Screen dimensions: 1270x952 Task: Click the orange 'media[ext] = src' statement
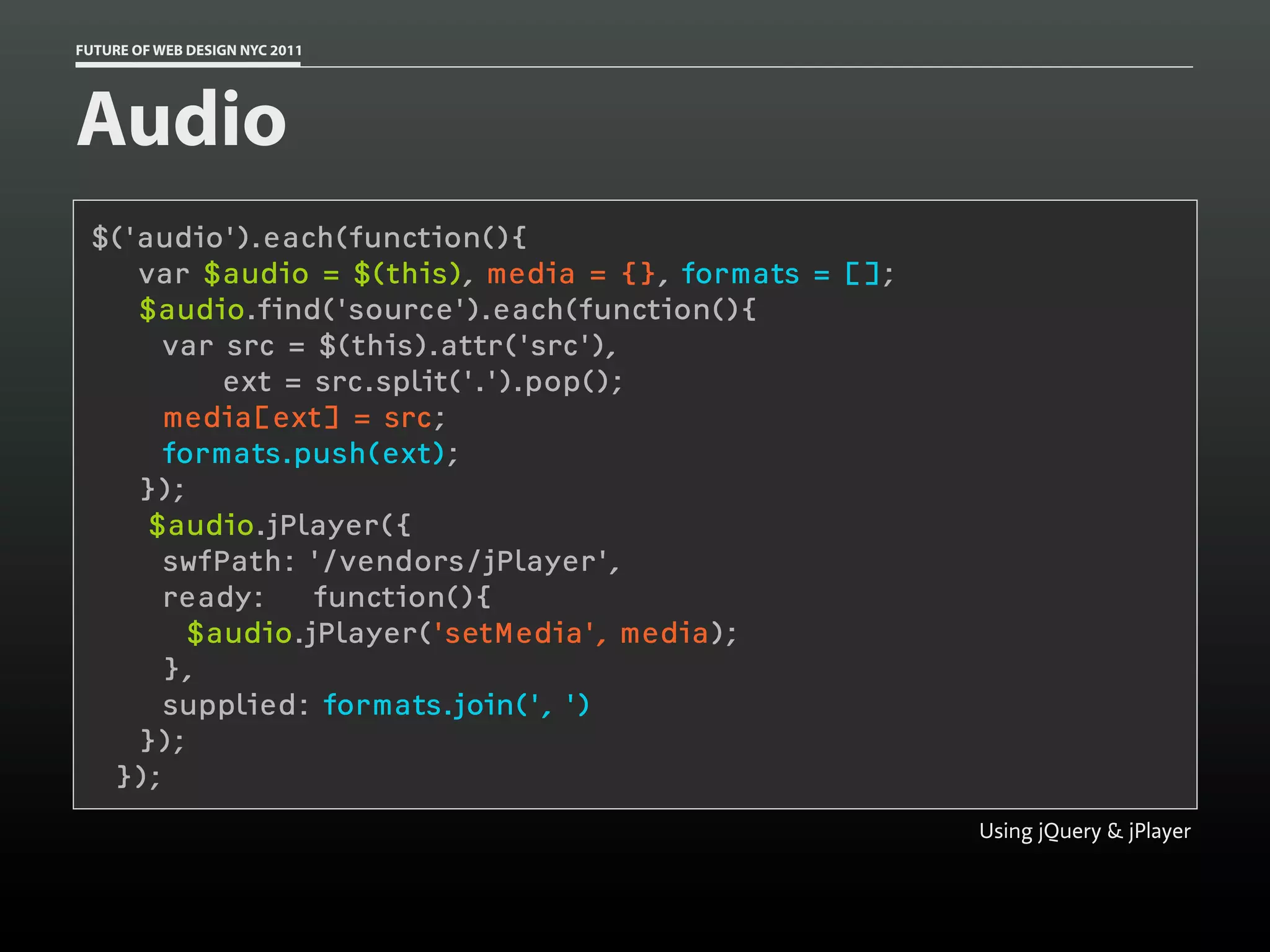click(x=298, y=418)
